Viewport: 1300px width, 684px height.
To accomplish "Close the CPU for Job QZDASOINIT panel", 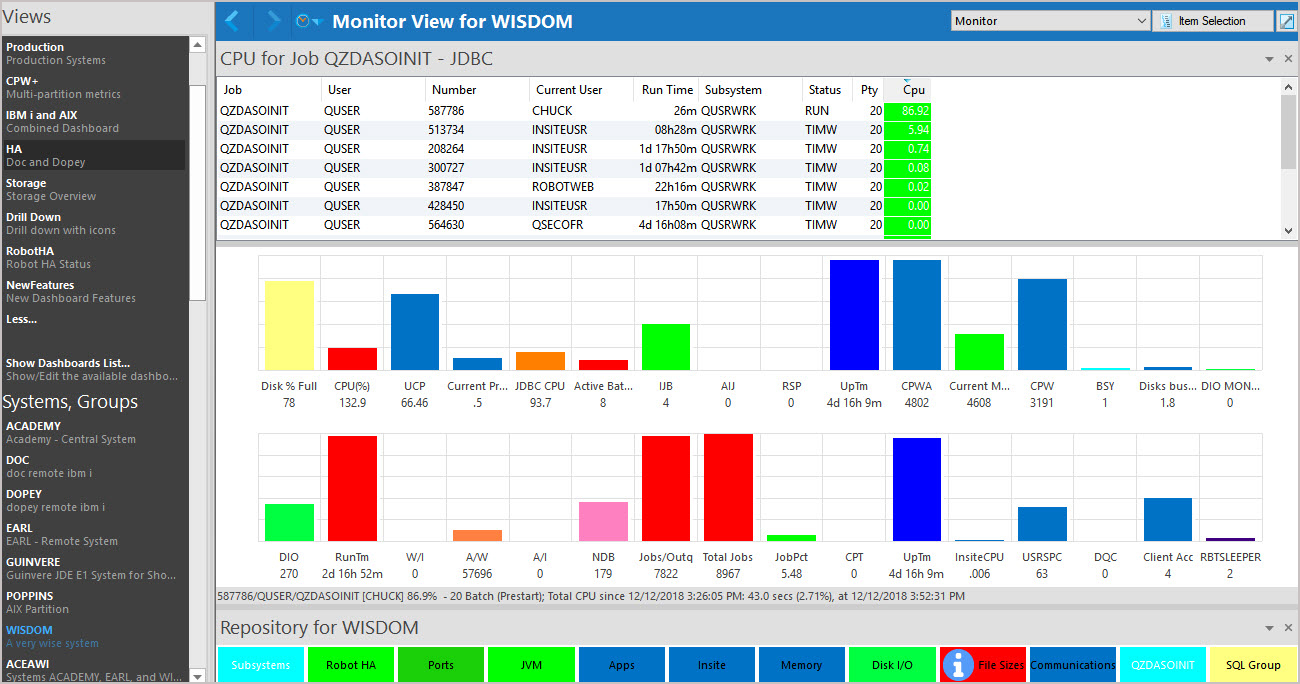I will (x=1288, y=60).
